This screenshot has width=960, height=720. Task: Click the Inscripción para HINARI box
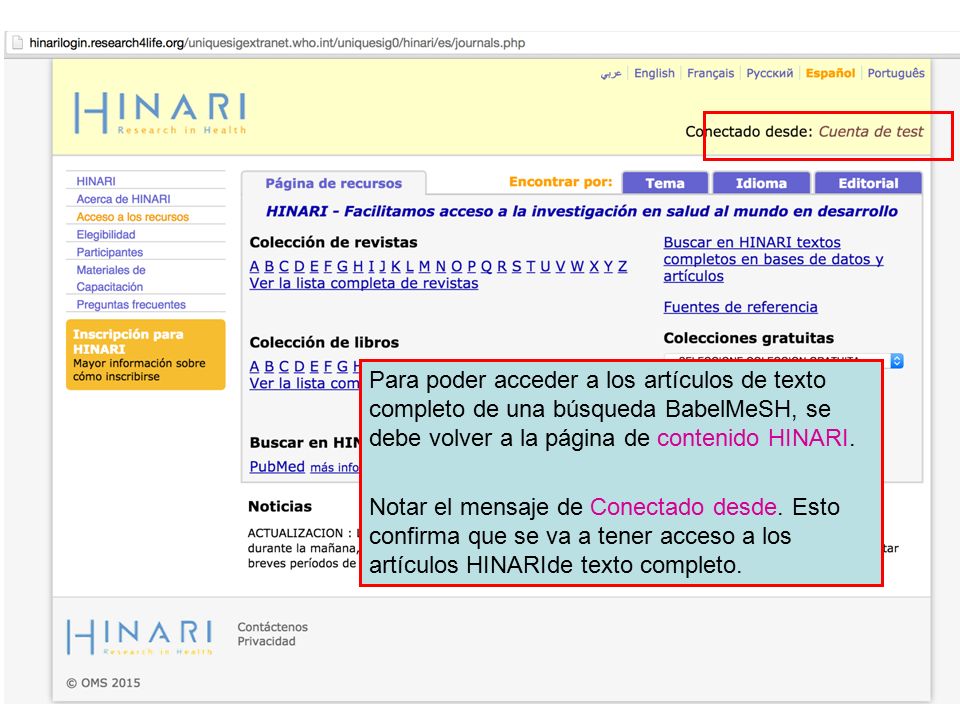tap(146, 354)
